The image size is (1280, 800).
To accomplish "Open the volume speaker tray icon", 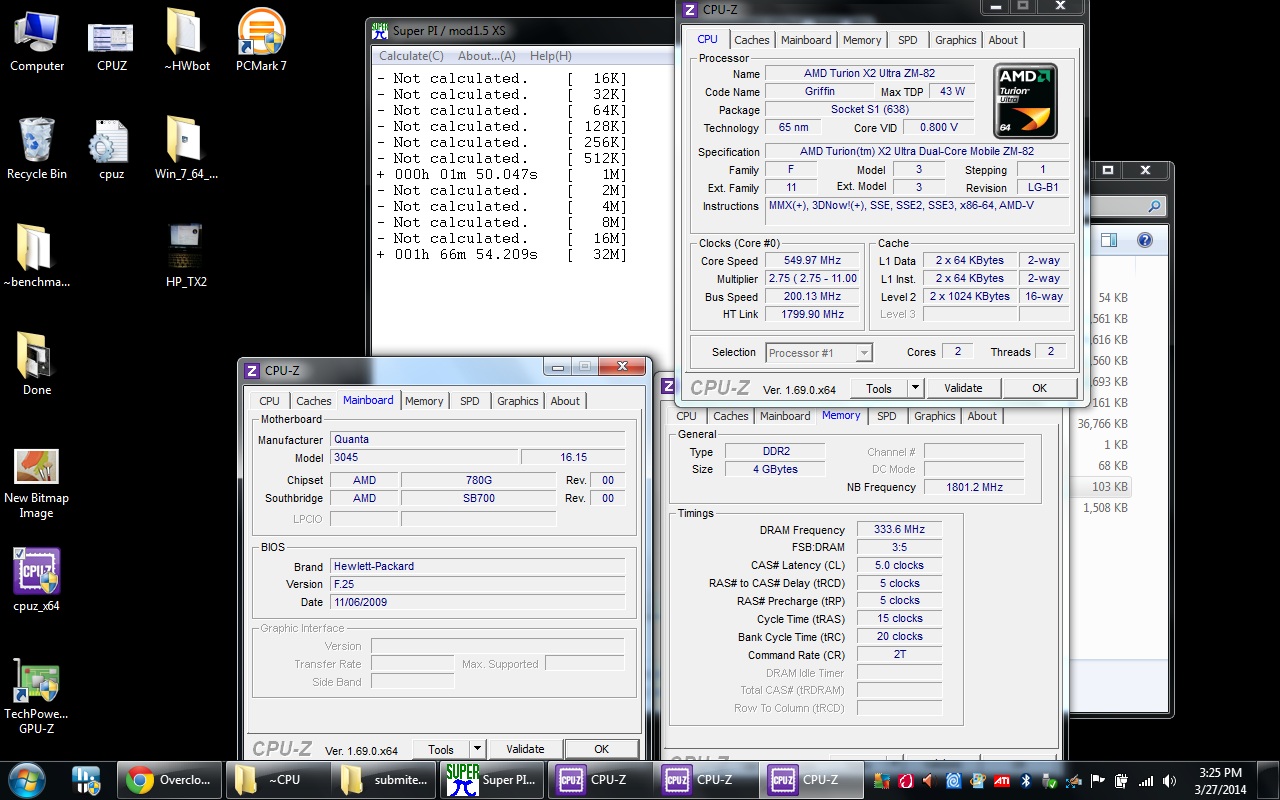I will 1169,780.
